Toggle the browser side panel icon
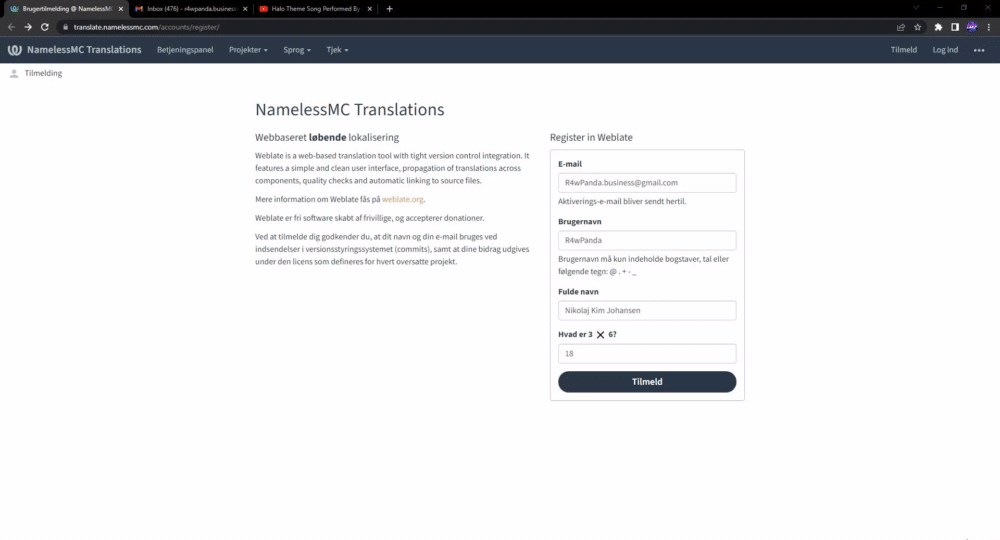Viewport: 1000px width, 540px height. (x=955, y=27)
